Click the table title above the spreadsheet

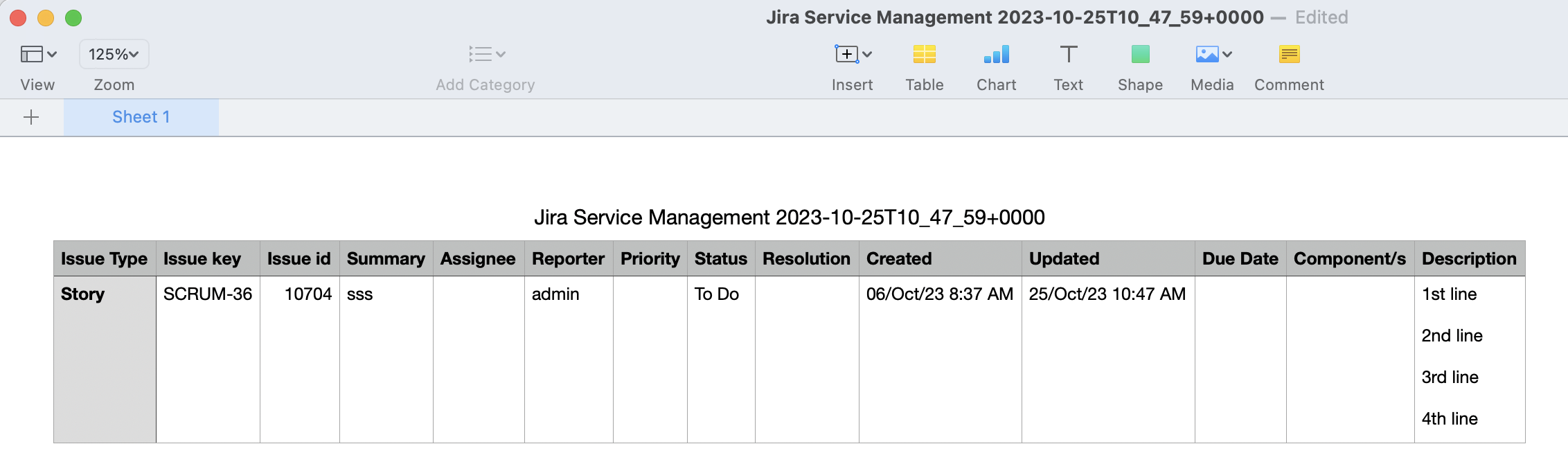[x=790, y=217]
